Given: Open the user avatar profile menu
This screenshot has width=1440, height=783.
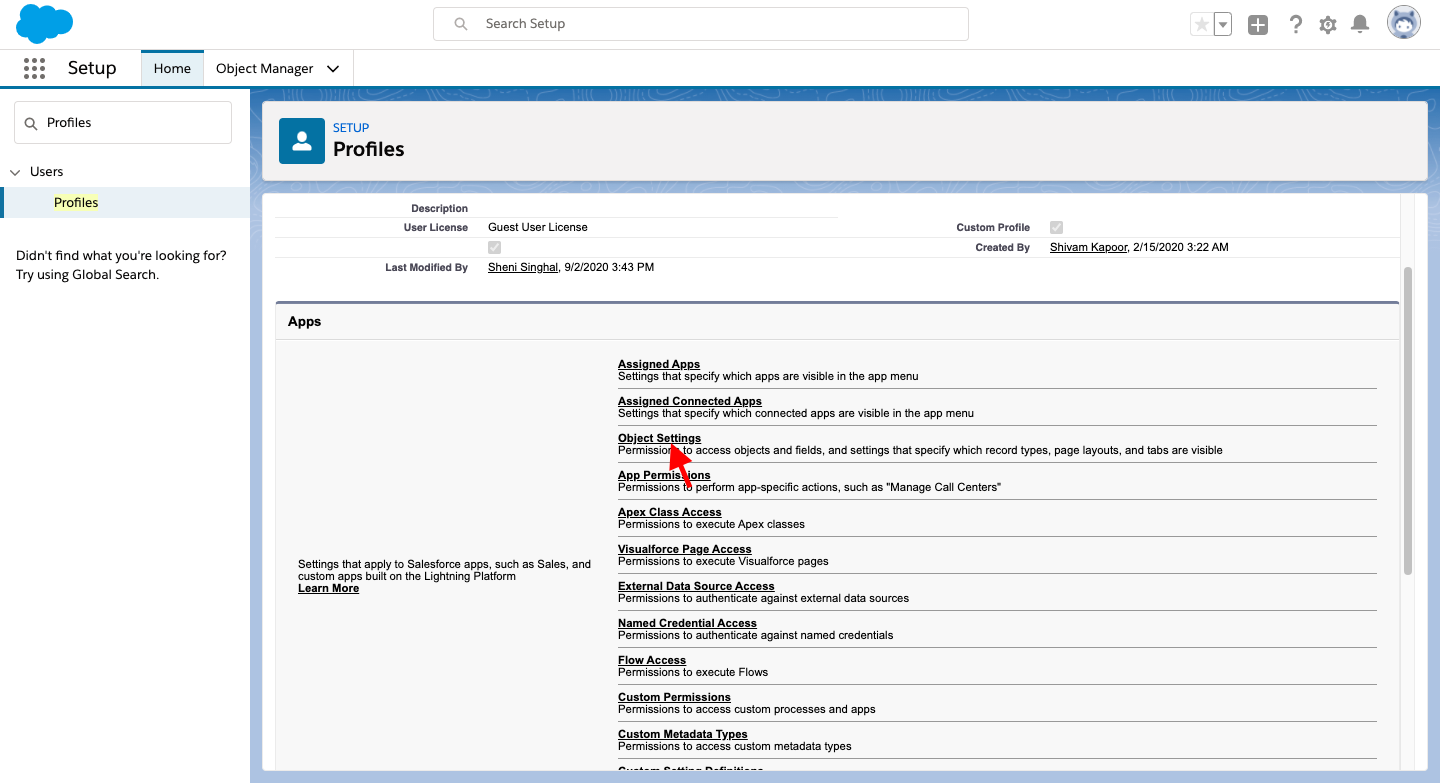Looking at the screenshot, I should (1404, 24).
